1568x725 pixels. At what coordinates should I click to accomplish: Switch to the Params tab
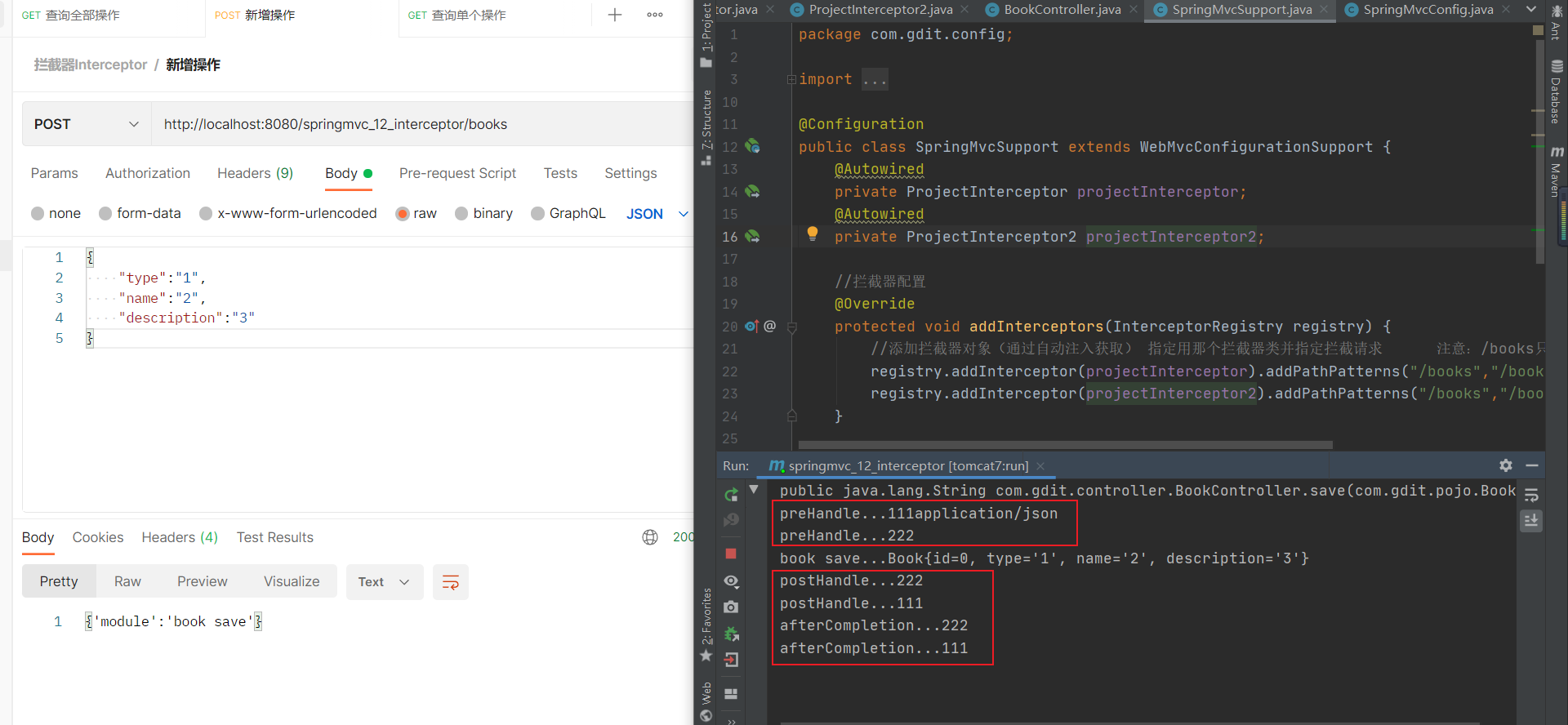[55, 173]
